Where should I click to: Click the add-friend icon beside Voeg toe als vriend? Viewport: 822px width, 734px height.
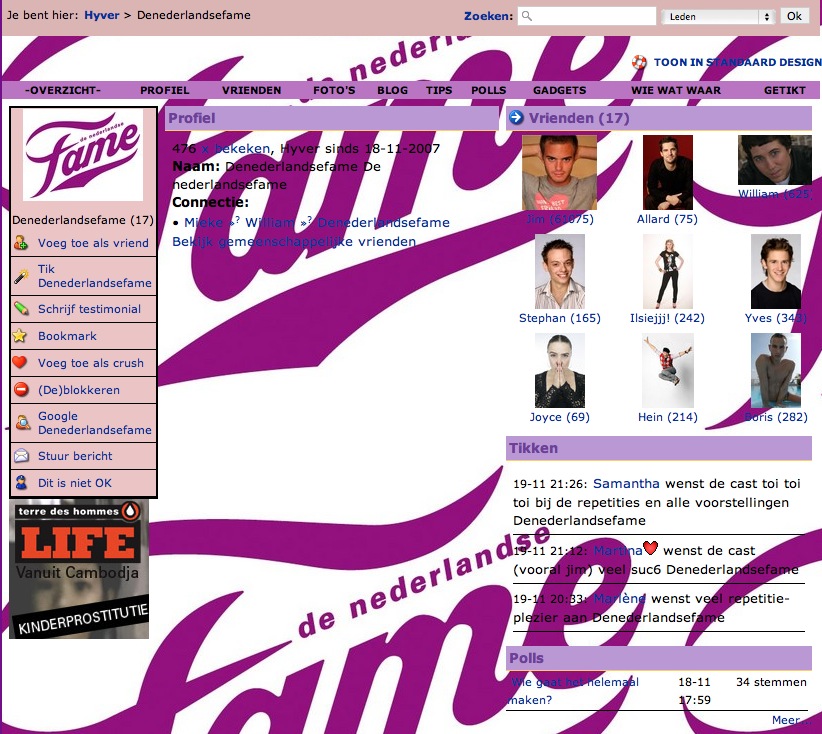21,243
